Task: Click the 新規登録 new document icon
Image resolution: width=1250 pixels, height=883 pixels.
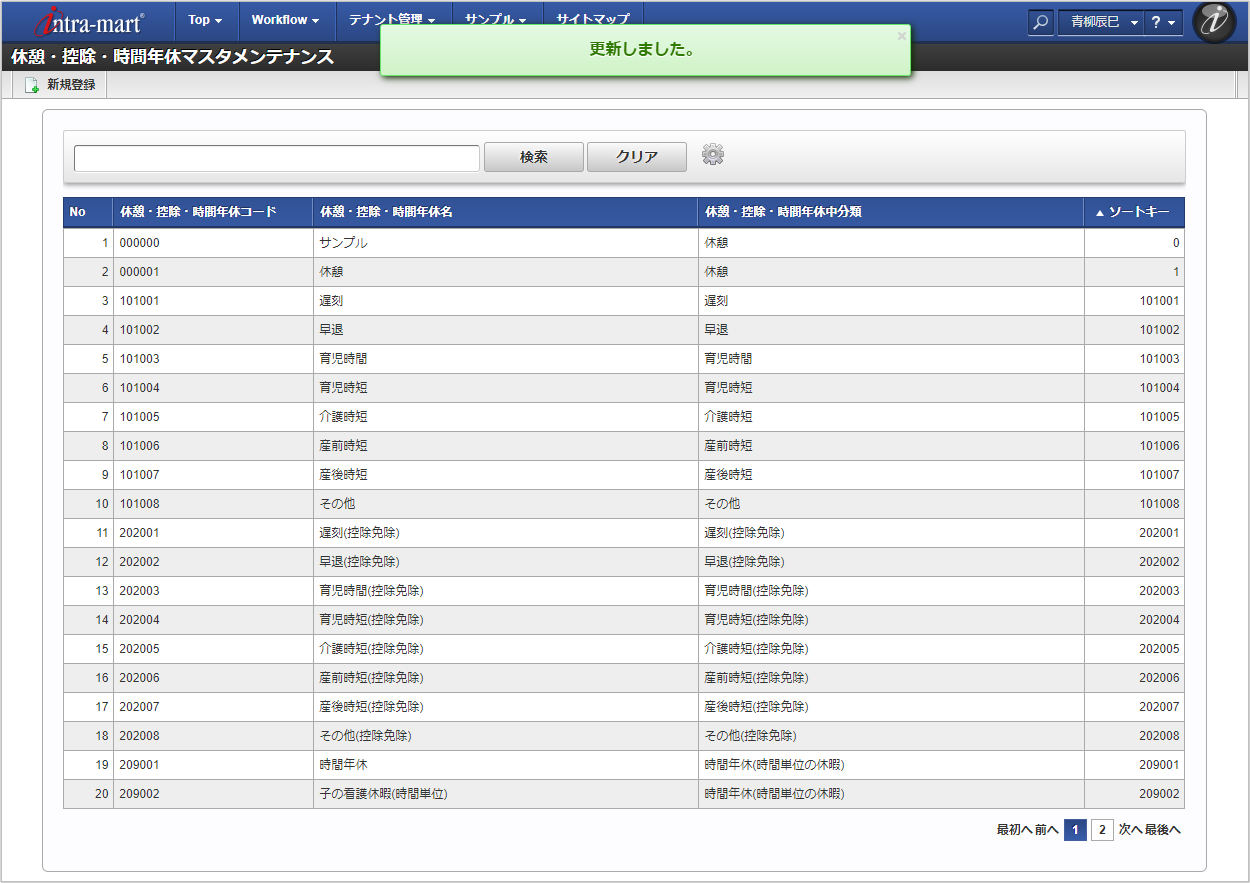Action: 32,85
